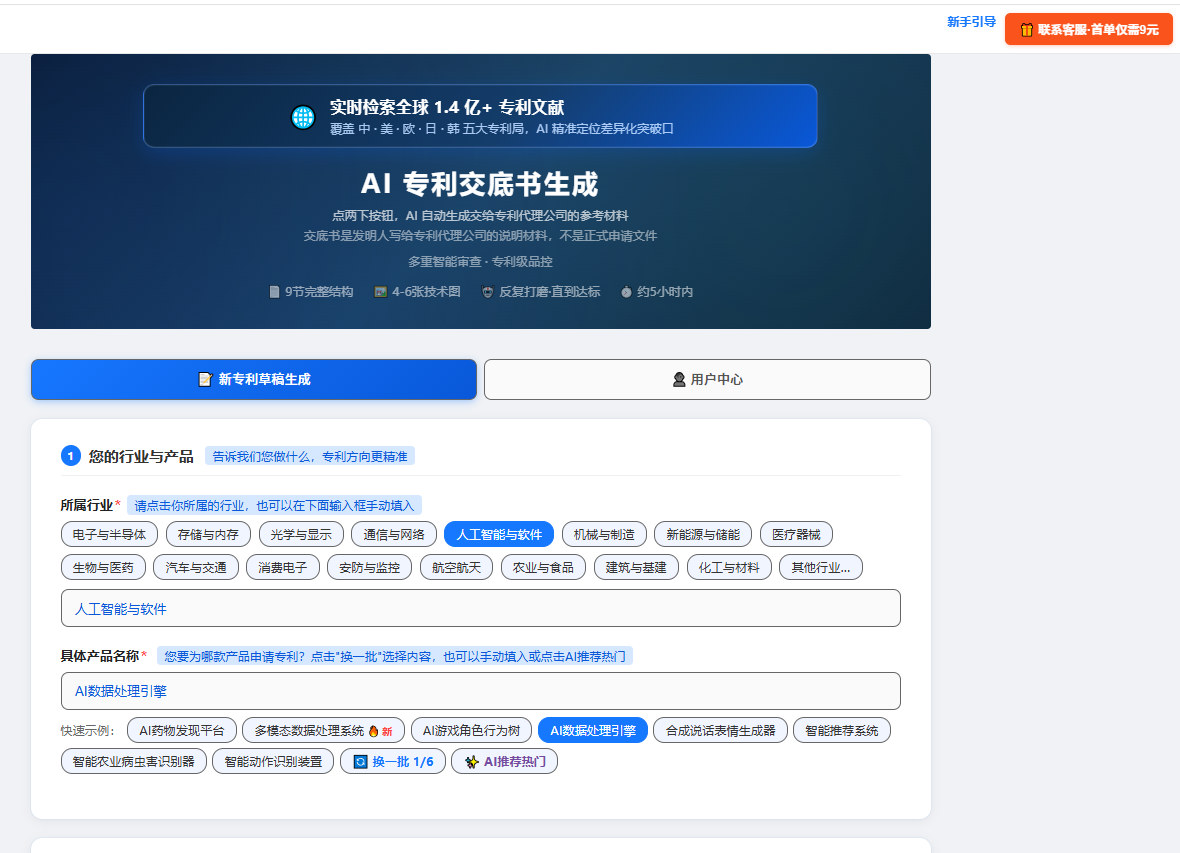
Task: Click the gift icon on customer service button
Action: 1026,30
